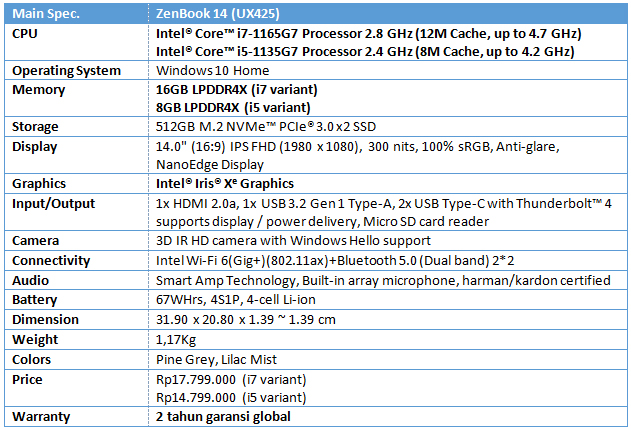Click the '1,17Kg' weight value
The width and height of the screenshot is (631, 429).
click(x=176, y=340)
